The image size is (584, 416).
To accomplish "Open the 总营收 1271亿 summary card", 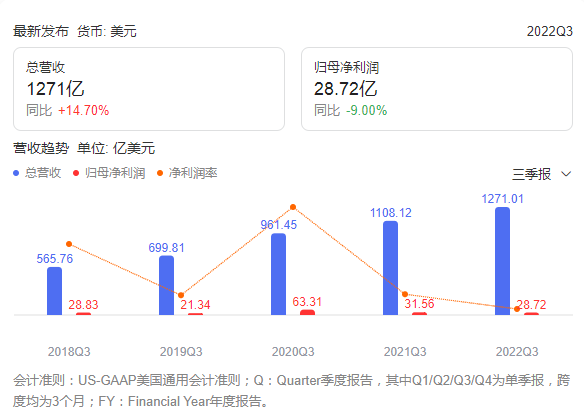I will [x=149, y=89].
